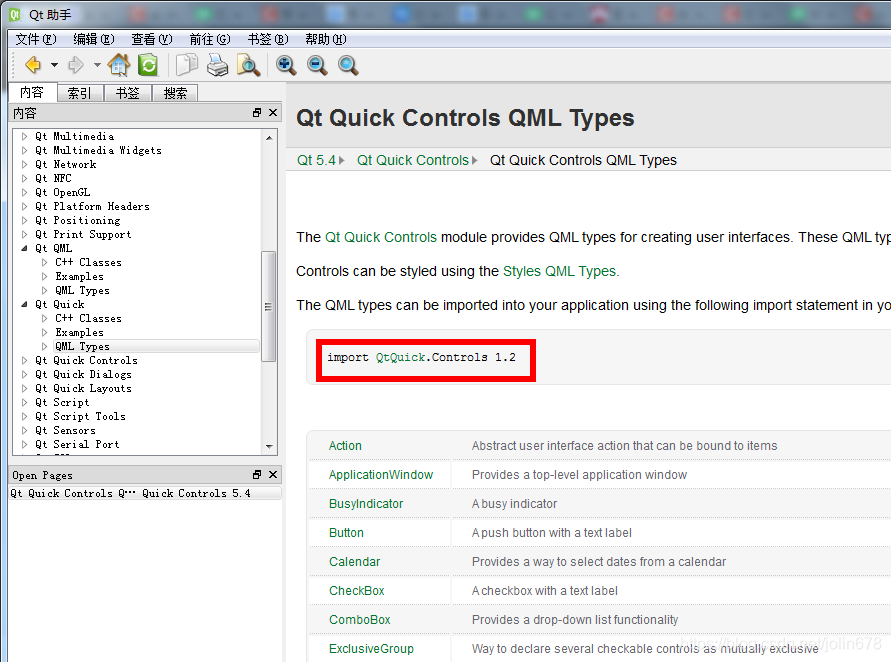891x662 pixels.
Task: Undock the 内容 panel with its float icon
Action: tap(257, 113)
